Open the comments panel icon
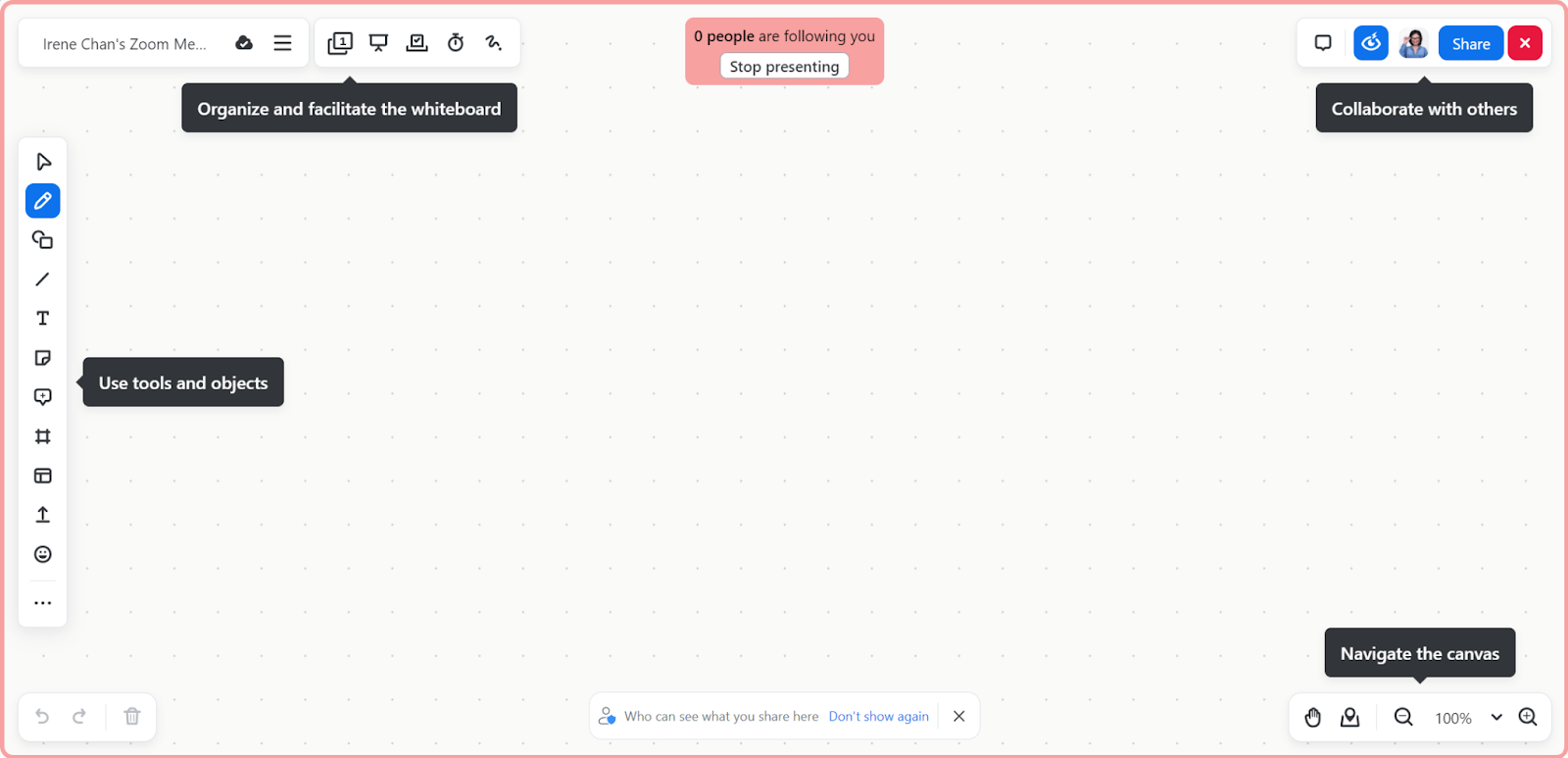This screenshot has height=758, width=1568. click(x=1323, y=43)
